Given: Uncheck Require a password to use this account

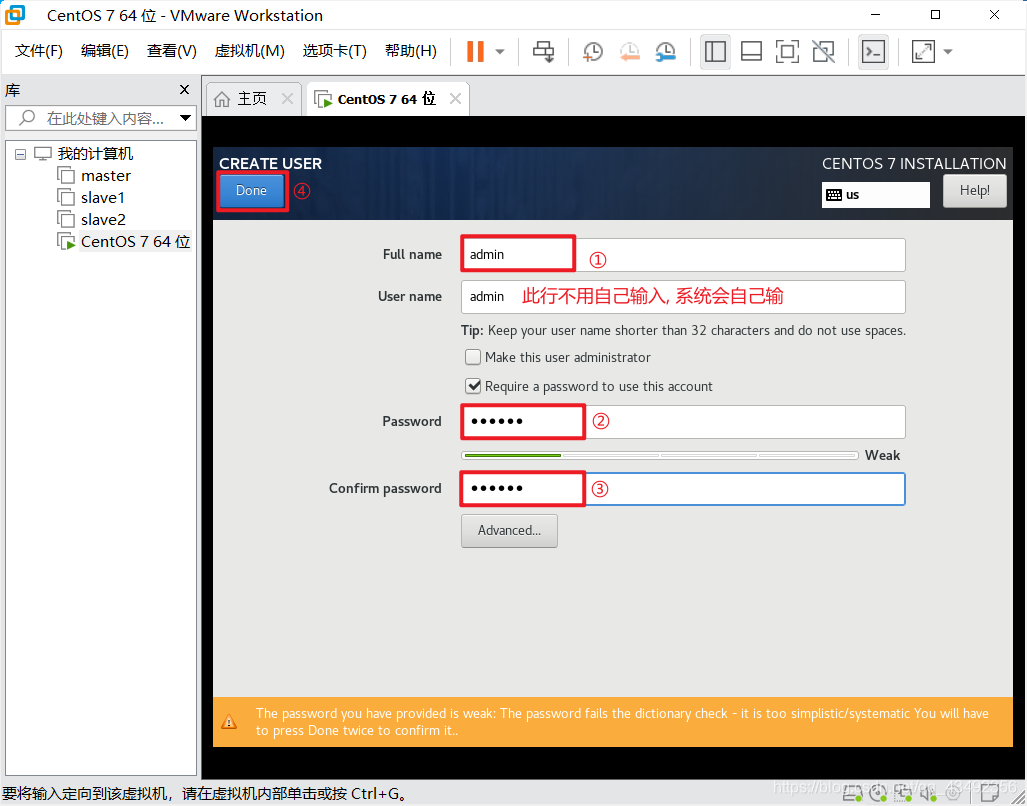Looking at the screenshot, I should click(x=473, y=386).
